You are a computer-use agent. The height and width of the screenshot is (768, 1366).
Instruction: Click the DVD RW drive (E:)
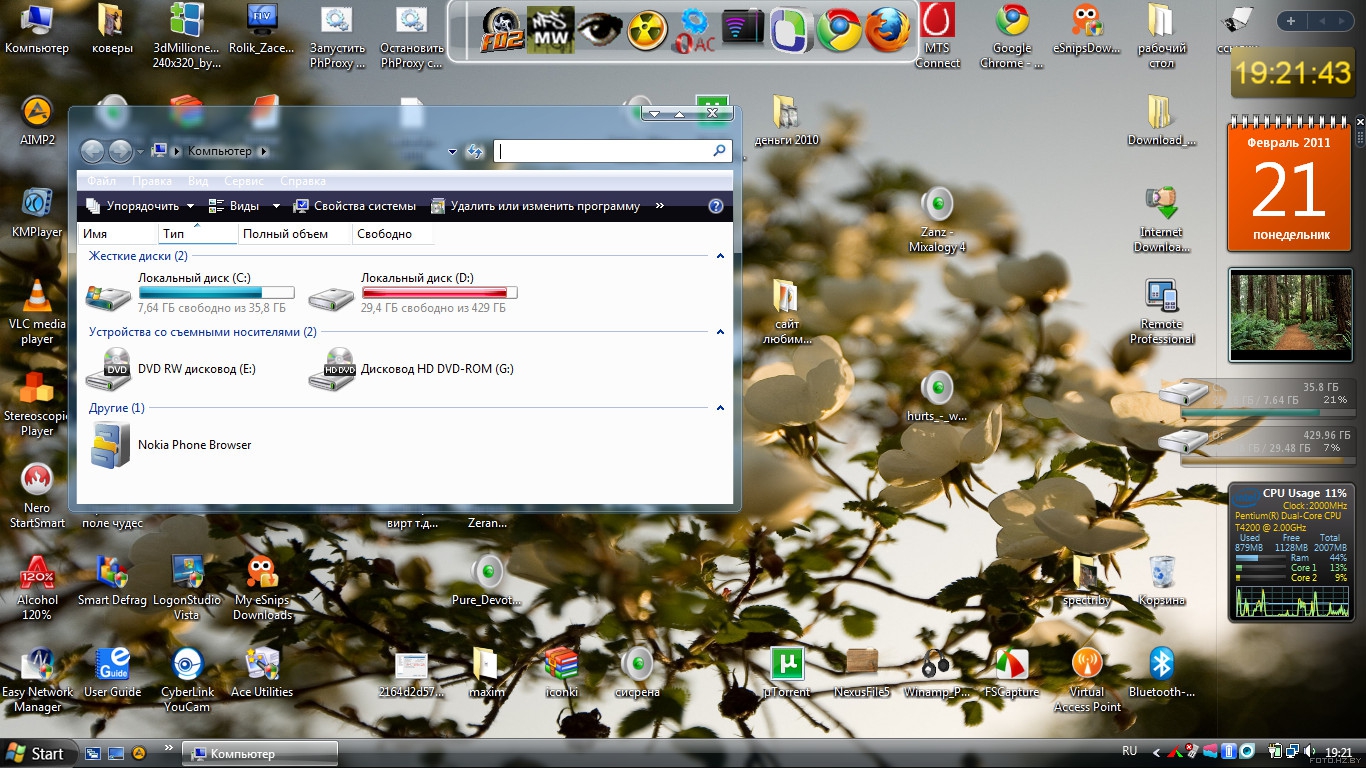point(108,369)
